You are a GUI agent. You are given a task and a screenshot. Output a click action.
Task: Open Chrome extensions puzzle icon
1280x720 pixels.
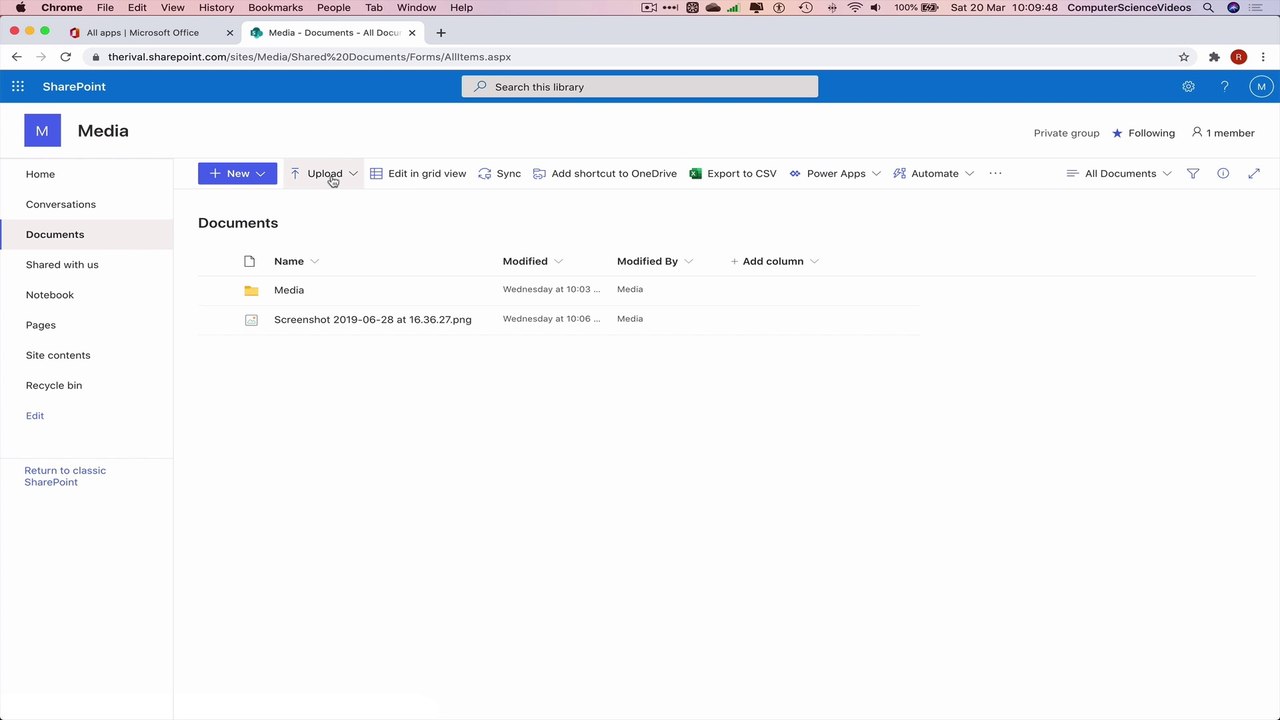click(x=1214, y=57)
